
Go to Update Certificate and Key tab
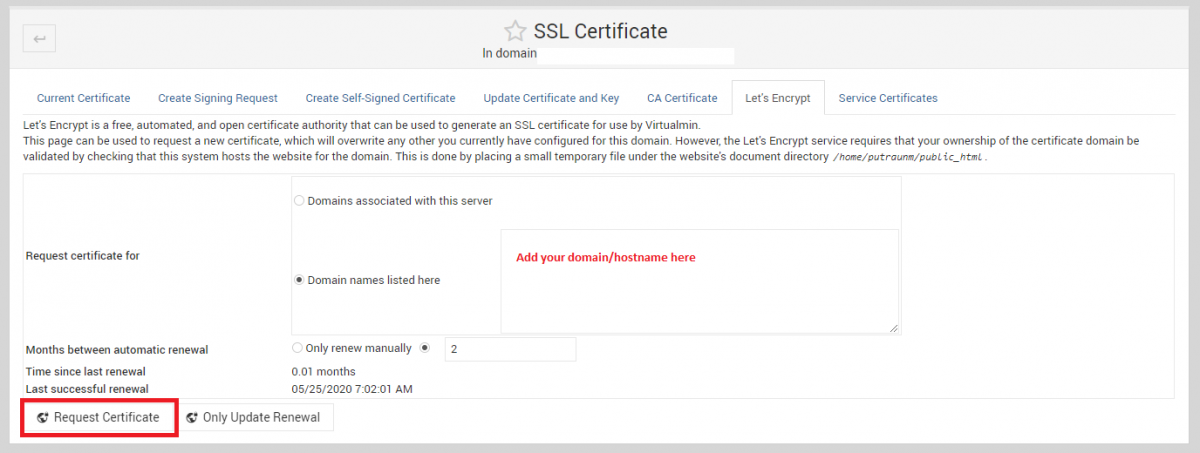point(551,98)
